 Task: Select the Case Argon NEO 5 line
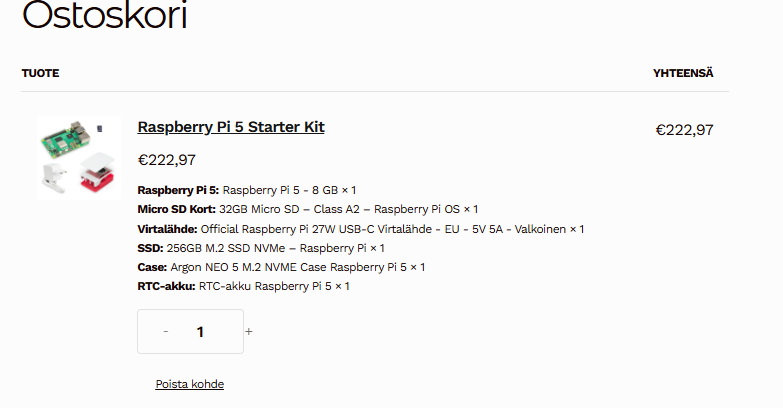pyautogui.click(x=281, y=267)
